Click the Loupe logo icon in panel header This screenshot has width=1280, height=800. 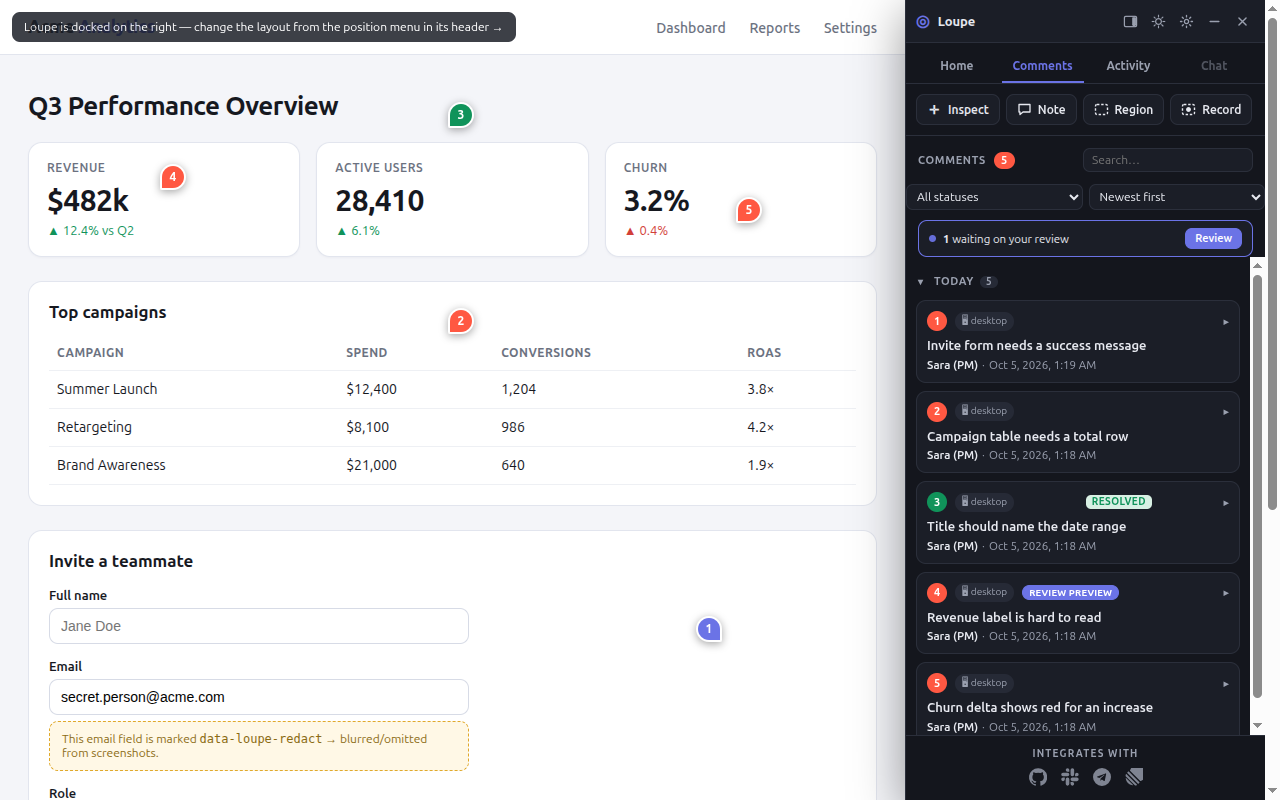922,22
